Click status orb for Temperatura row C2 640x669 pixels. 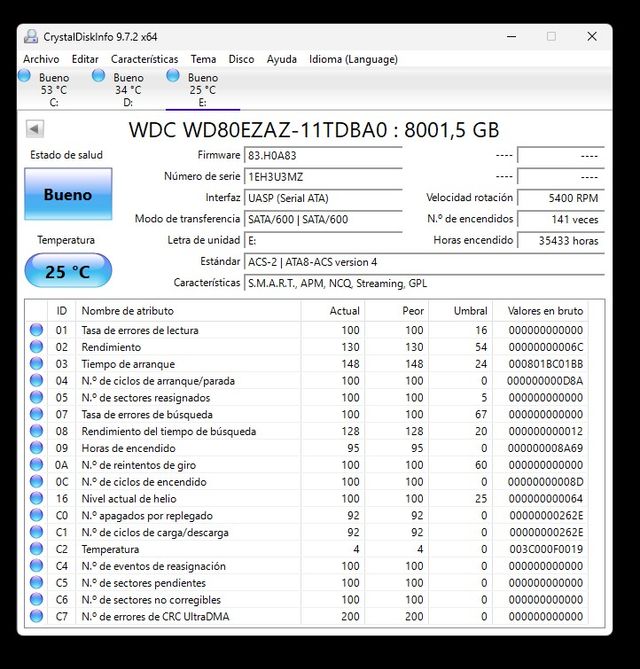pyautogui.click(x=36, y=549)
